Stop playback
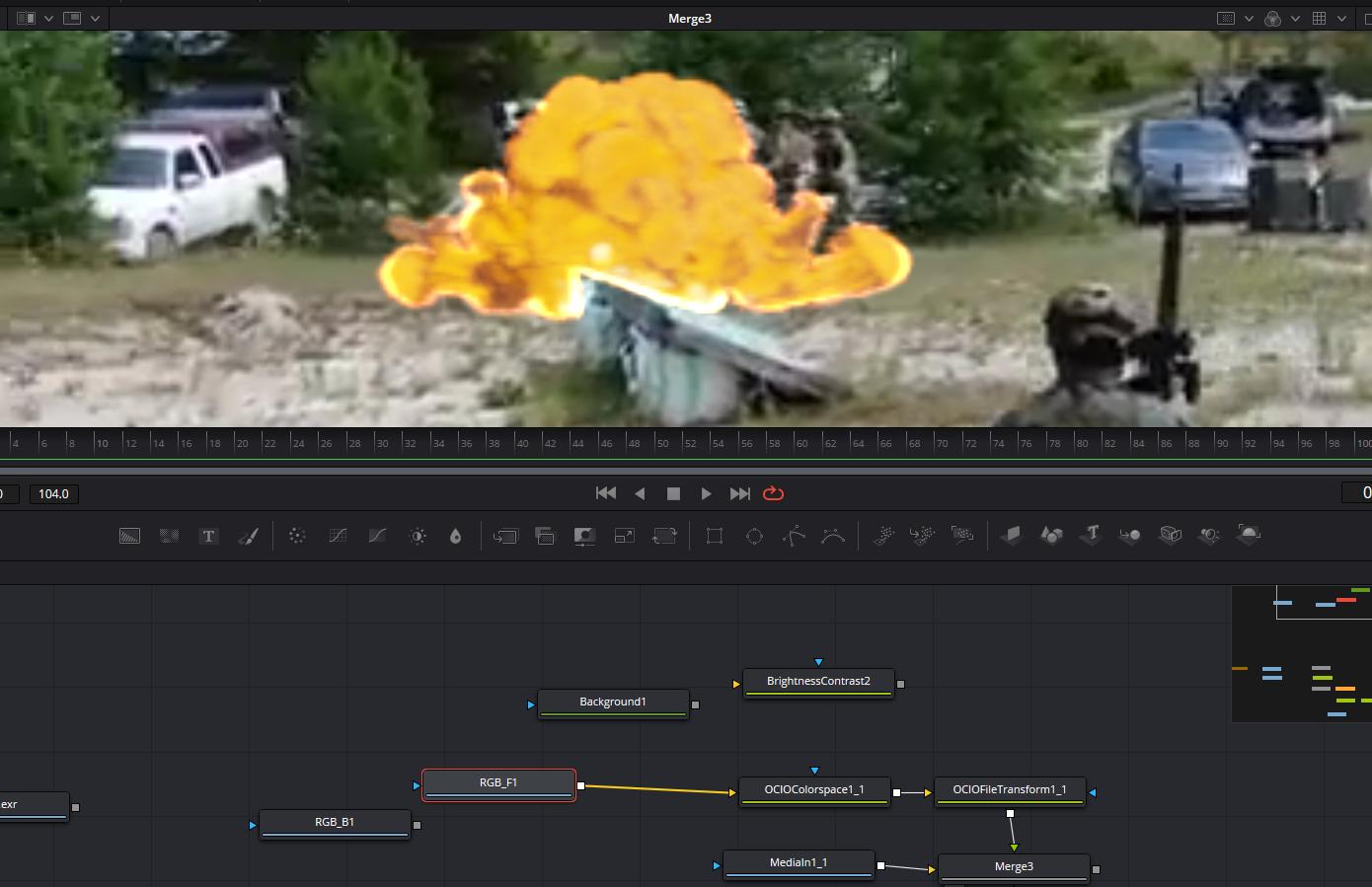This screenshot has width=1372, height=887. [673, 493]
